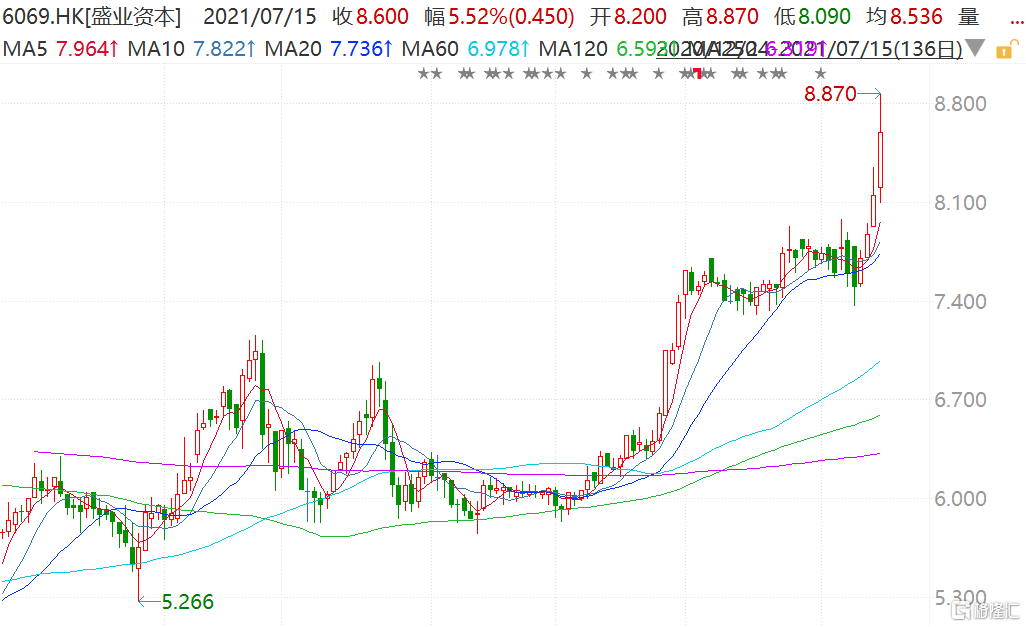The image size is (1026, 627).
Task: Click the 5.266 low price annotation
Action: (188, 602)
